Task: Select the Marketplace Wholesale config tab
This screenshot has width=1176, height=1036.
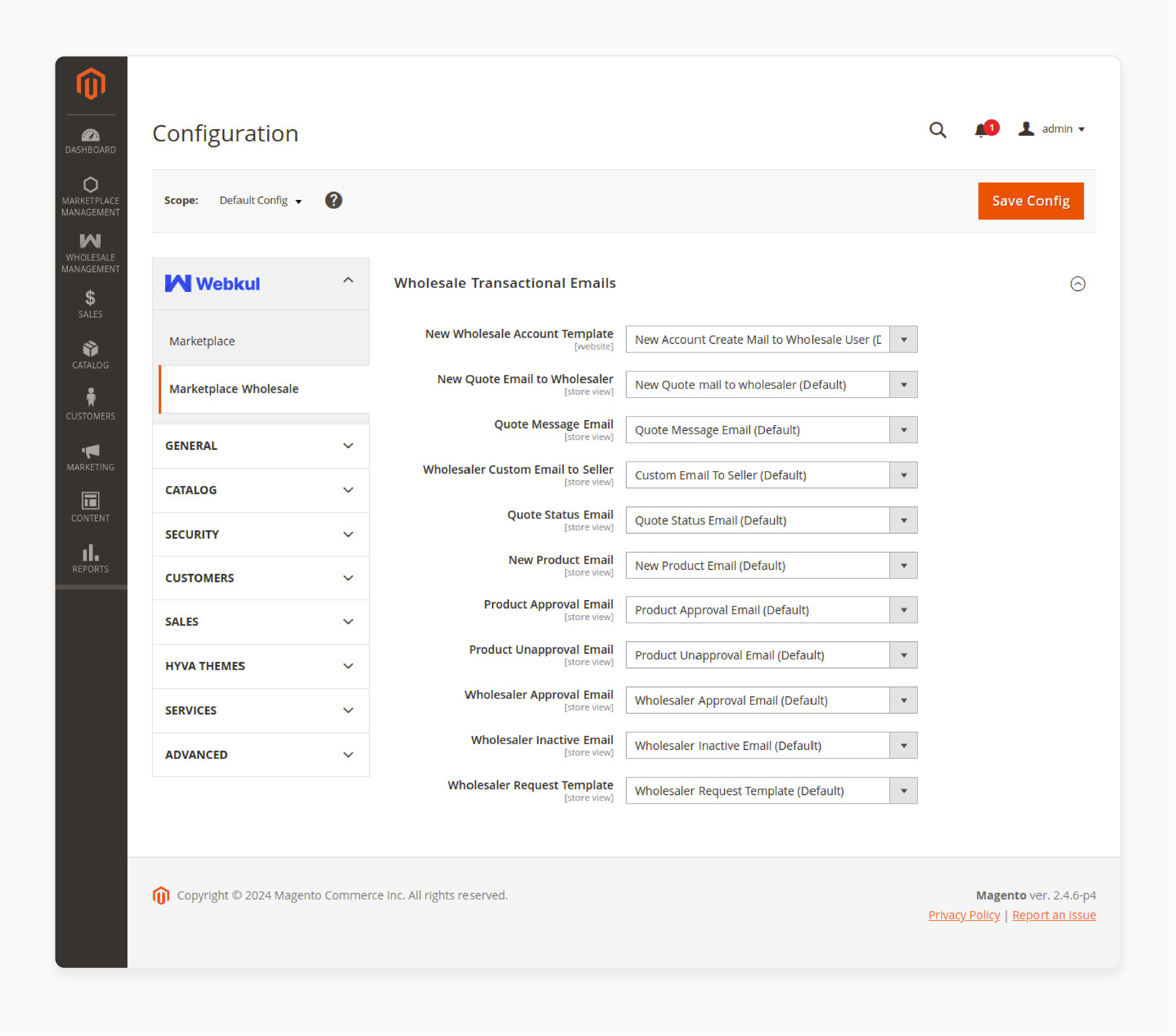Action: coord(264,389)
